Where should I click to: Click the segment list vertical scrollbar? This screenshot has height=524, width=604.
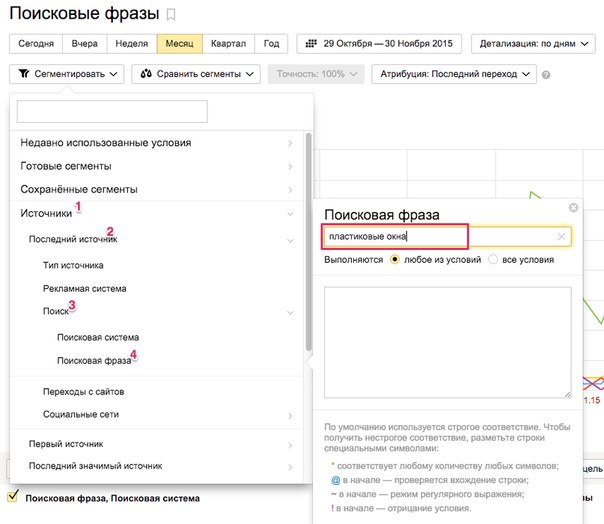(x=309, y=240)
